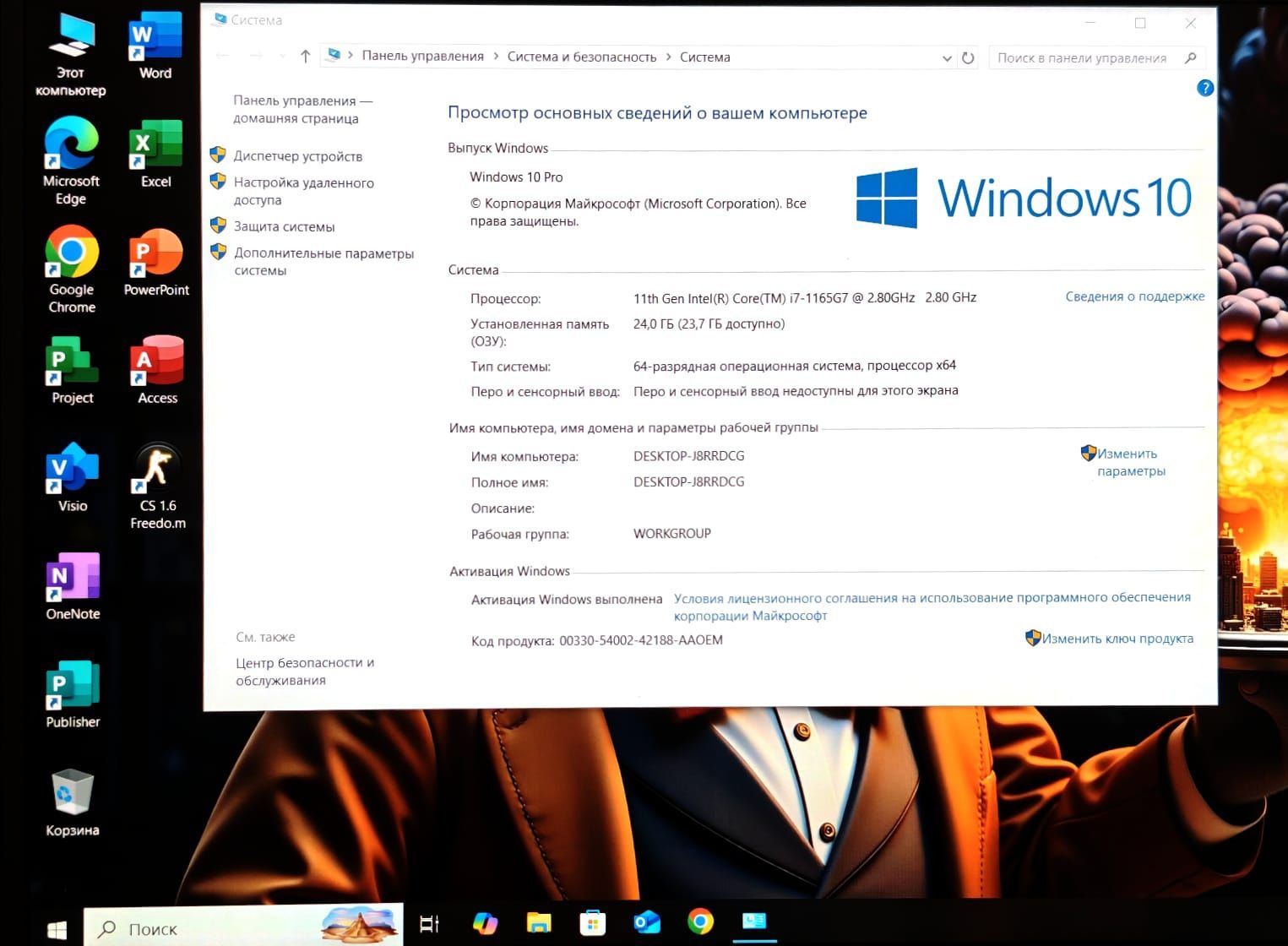Click the Панель управления breadcrumb
The height and width of the screenshot is (946, 1288).
click(423, 56)
